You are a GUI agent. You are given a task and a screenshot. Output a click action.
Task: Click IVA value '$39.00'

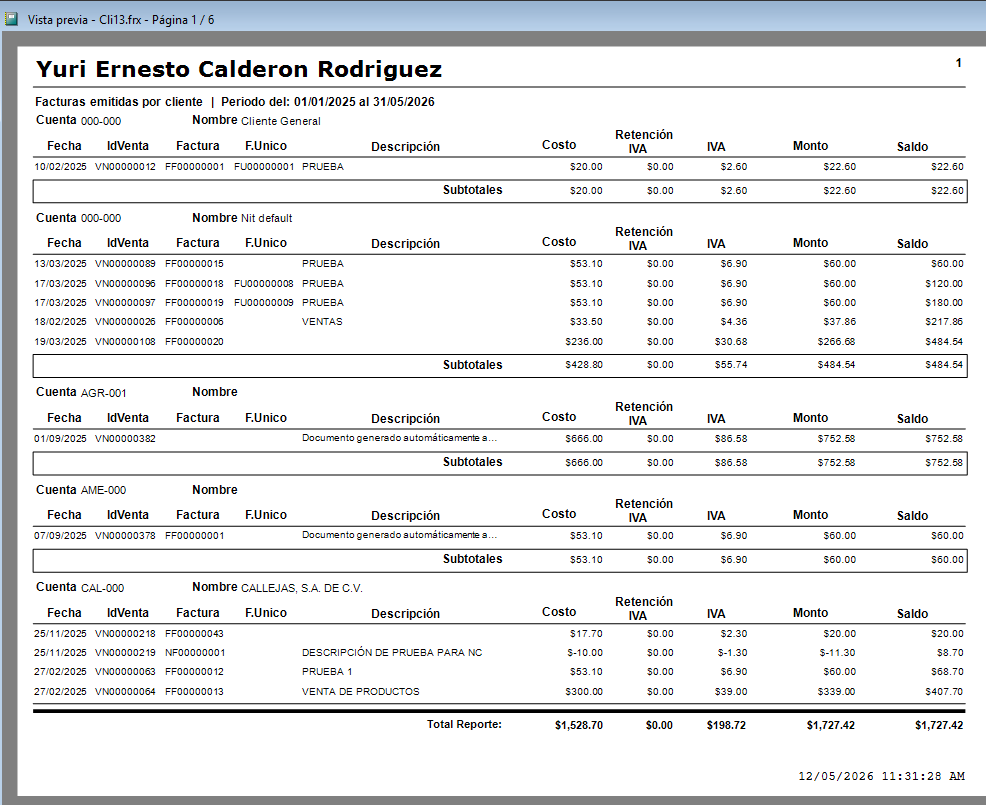click(731, 691)
